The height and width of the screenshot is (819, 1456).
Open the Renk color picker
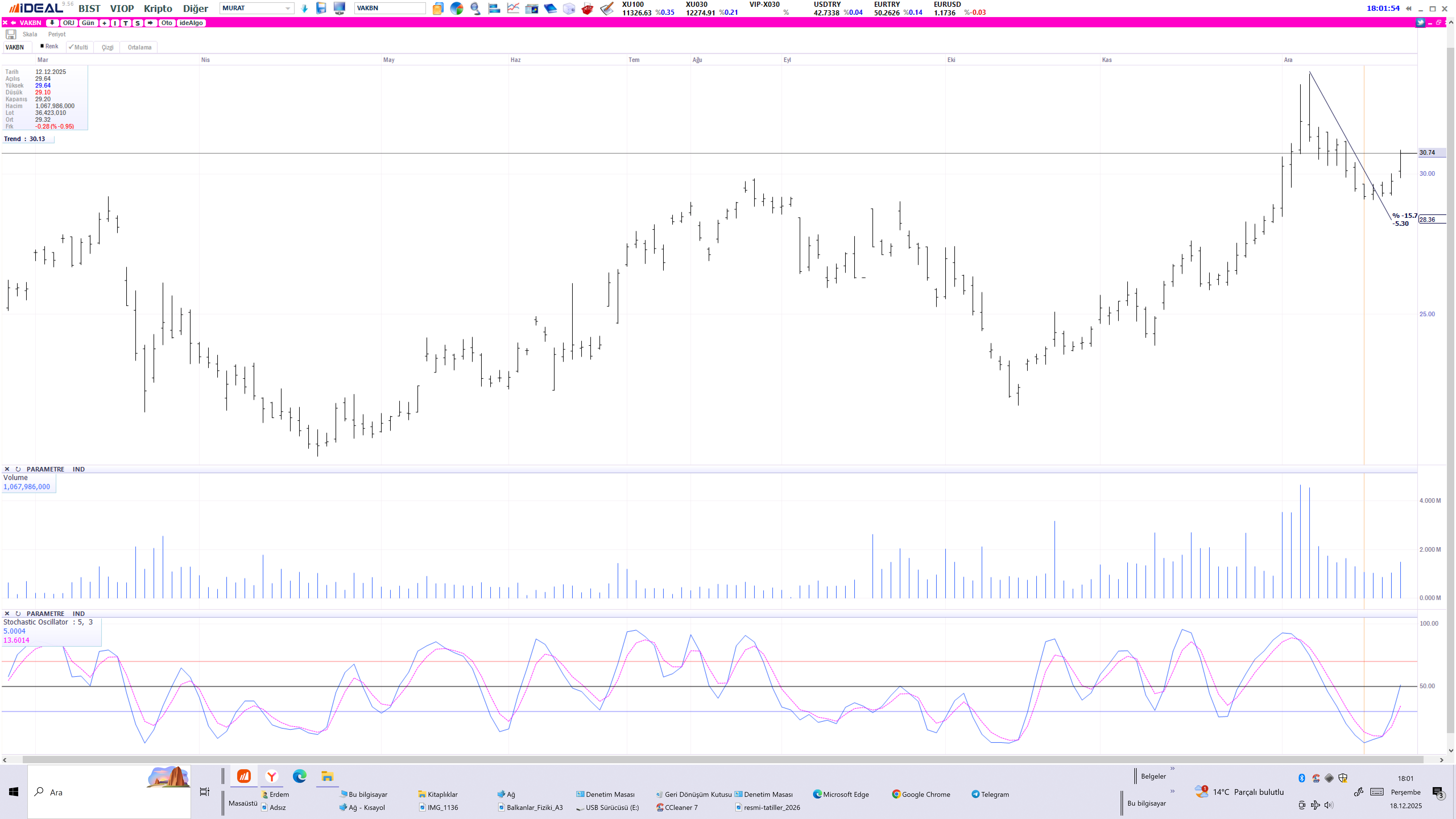49,46
